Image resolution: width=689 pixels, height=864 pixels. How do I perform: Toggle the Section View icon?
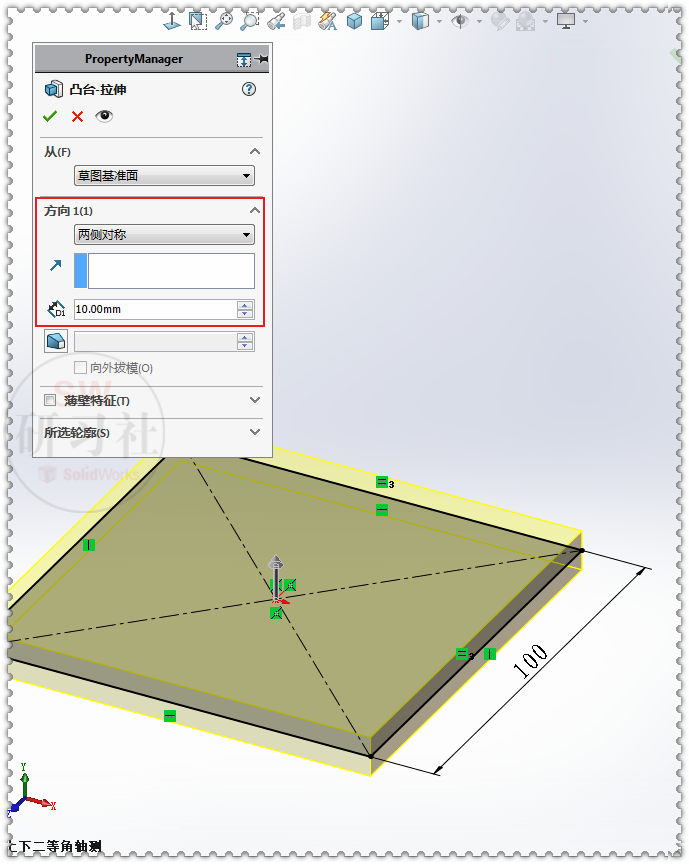(x=302, y=21)
